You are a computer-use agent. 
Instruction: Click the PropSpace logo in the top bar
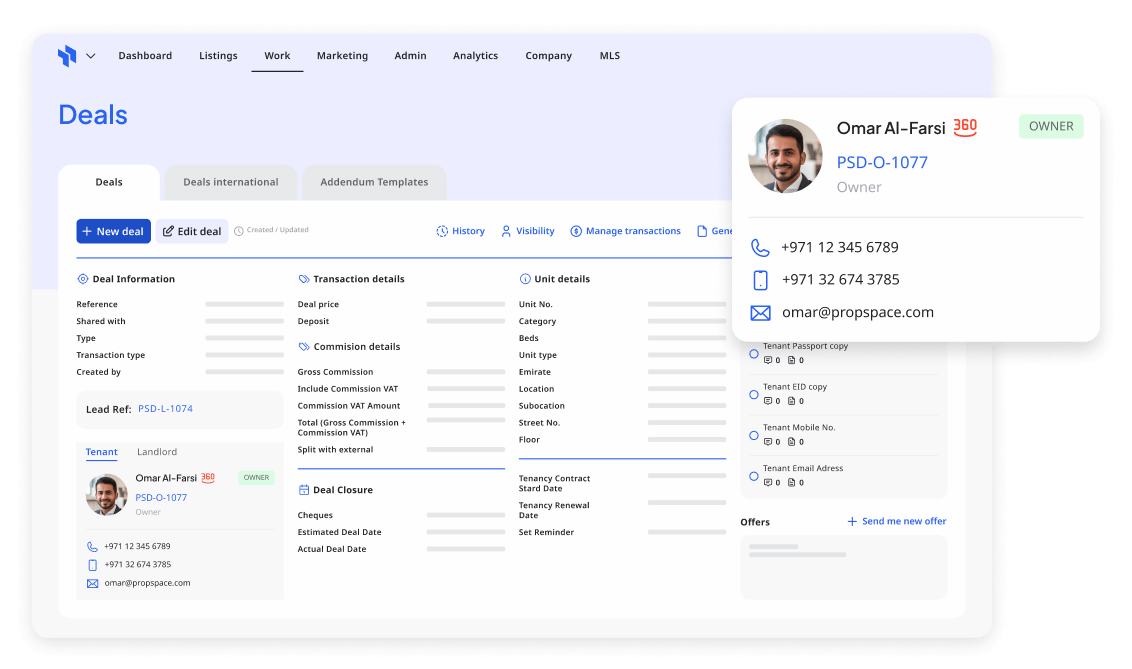65,55
